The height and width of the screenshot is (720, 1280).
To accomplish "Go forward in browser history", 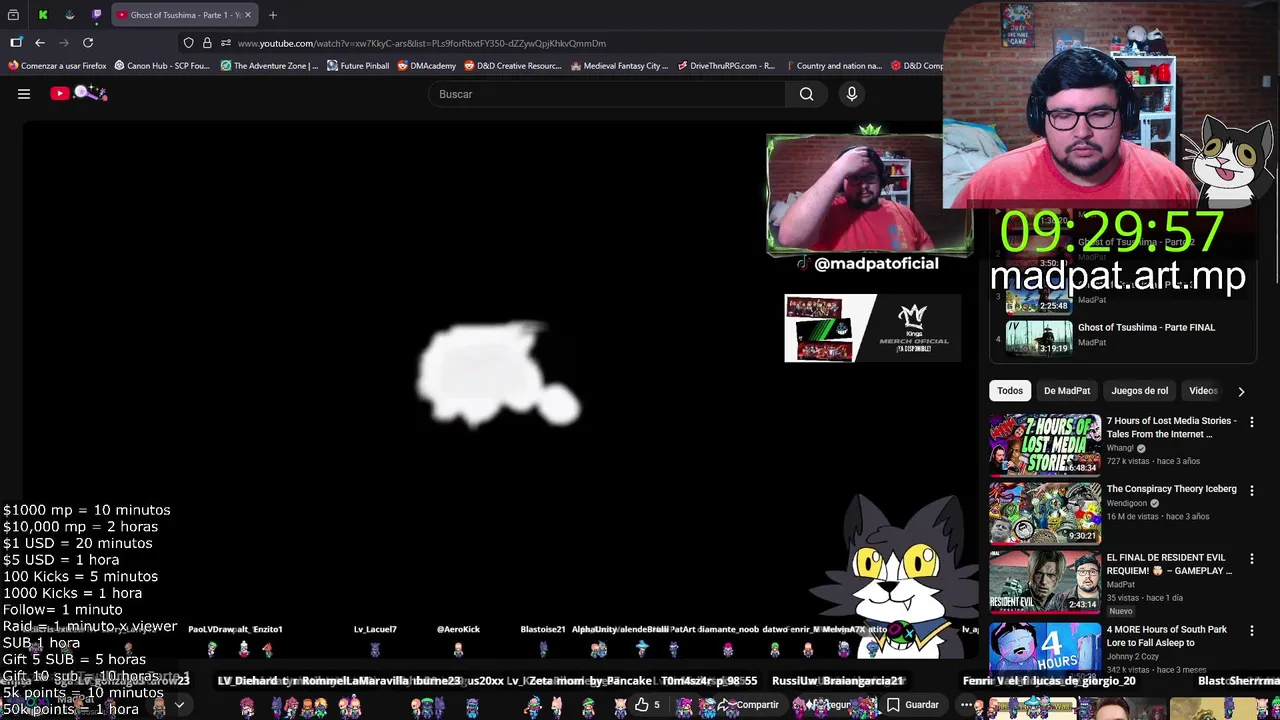I will [x=64, y=43].
